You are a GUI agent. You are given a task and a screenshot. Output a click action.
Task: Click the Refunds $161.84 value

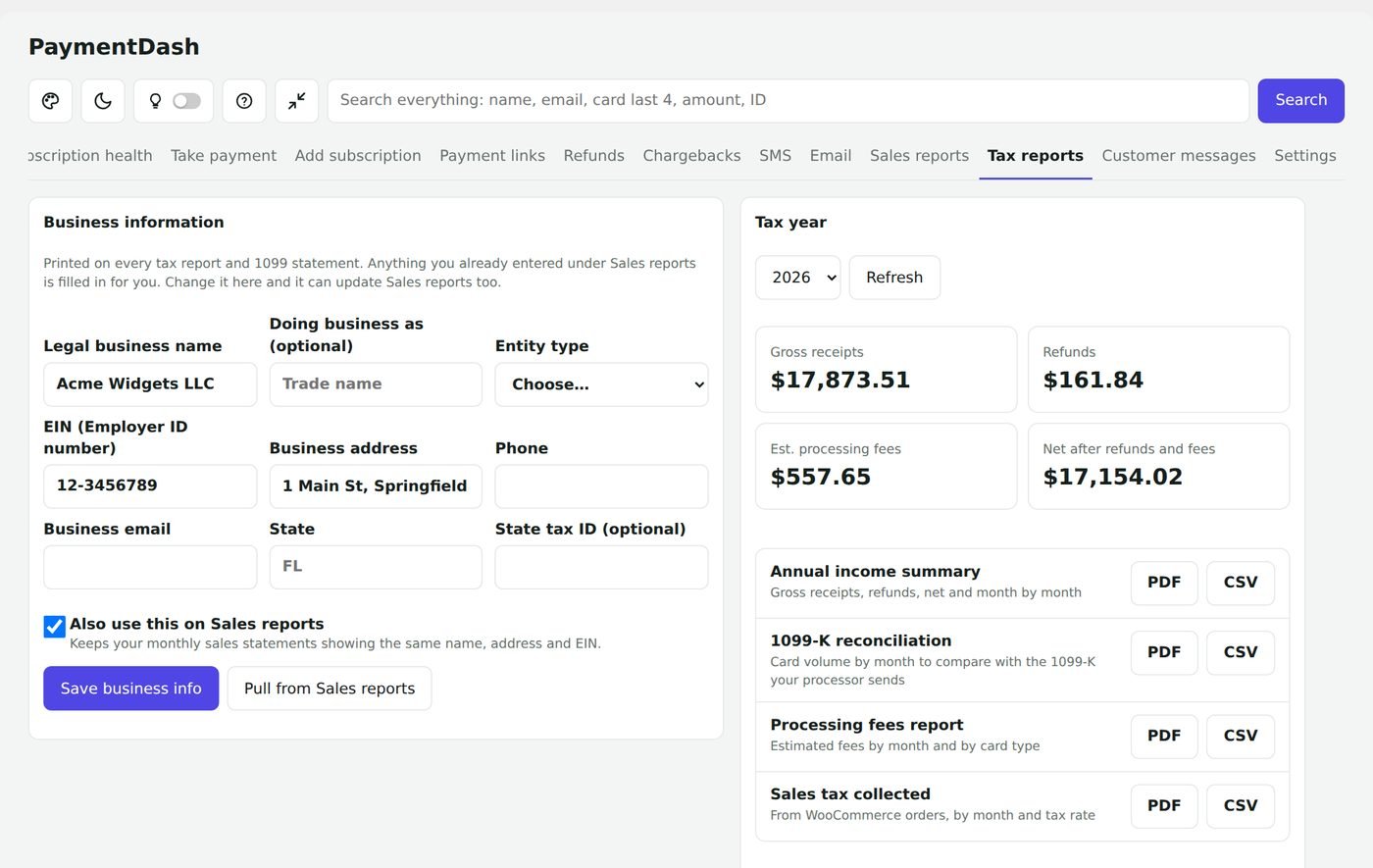tap(1093, 381)
